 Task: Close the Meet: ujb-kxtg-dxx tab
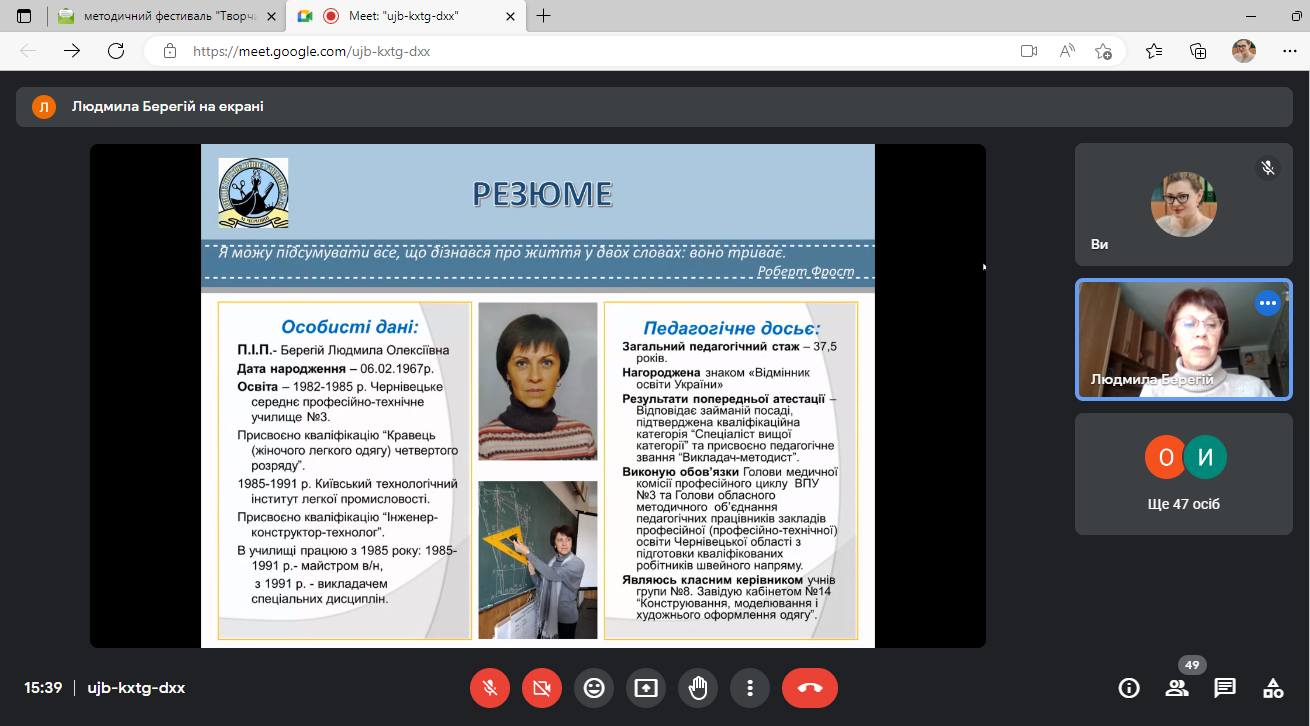point(510,16)
